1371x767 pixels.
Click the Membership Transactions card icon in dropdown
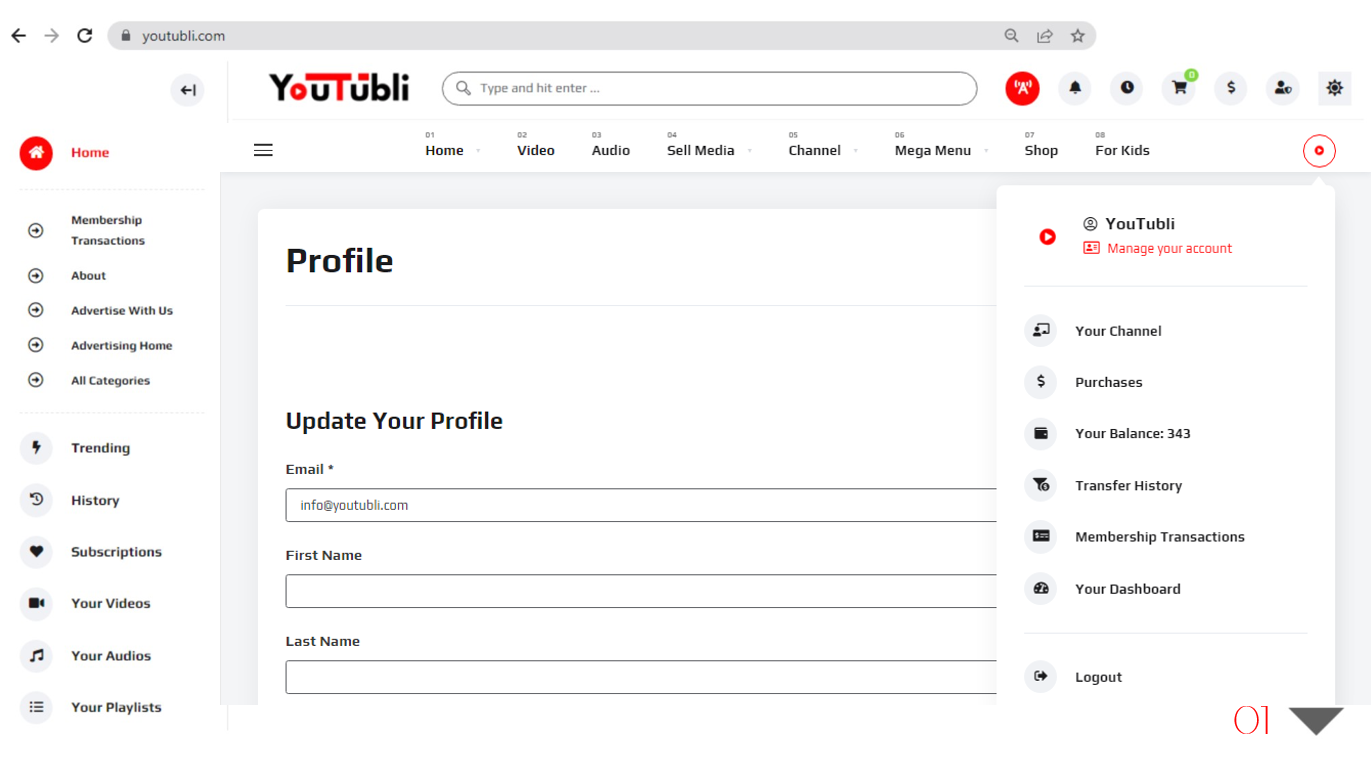tap(1041, 536)
